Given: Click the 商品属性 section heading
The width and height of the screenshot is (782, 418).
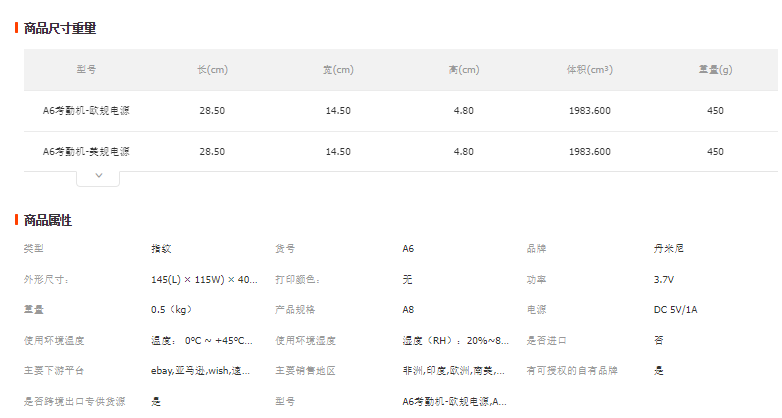Looking at the screenshot, I should pos(48,220).
